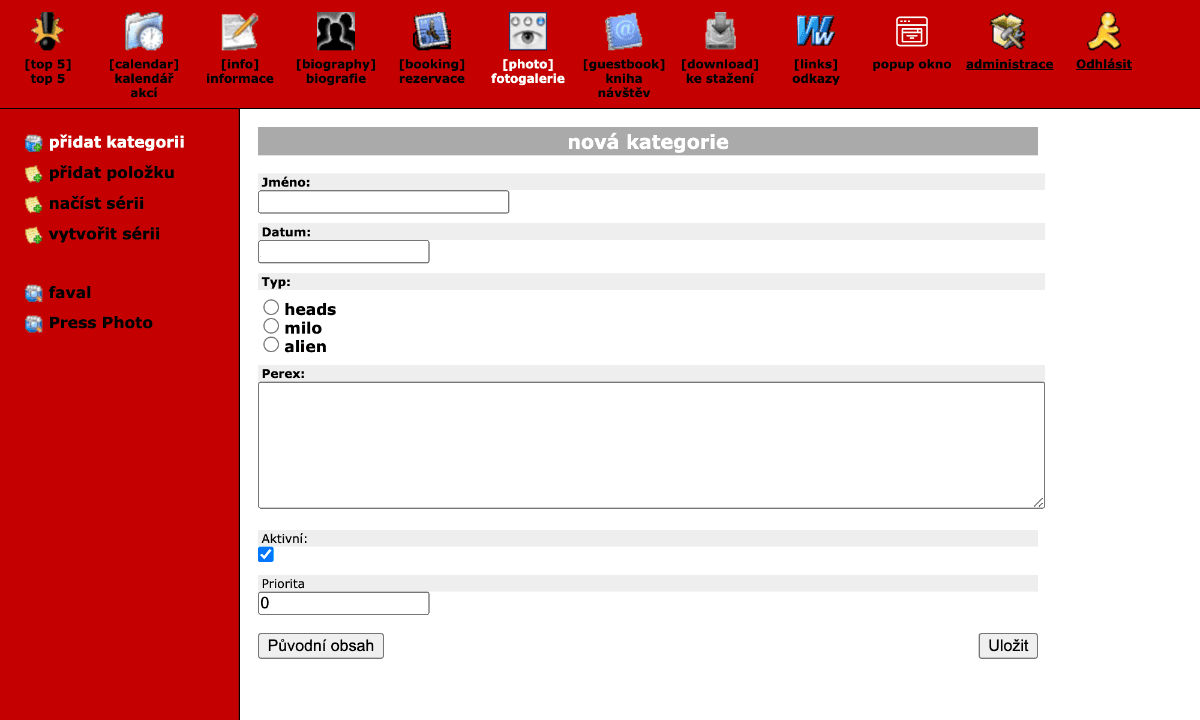This screenshot has height=720, width=1200.
Task: Click the Press Photo gallery icon
Action: pyautogui.click(x=33, y=323)
